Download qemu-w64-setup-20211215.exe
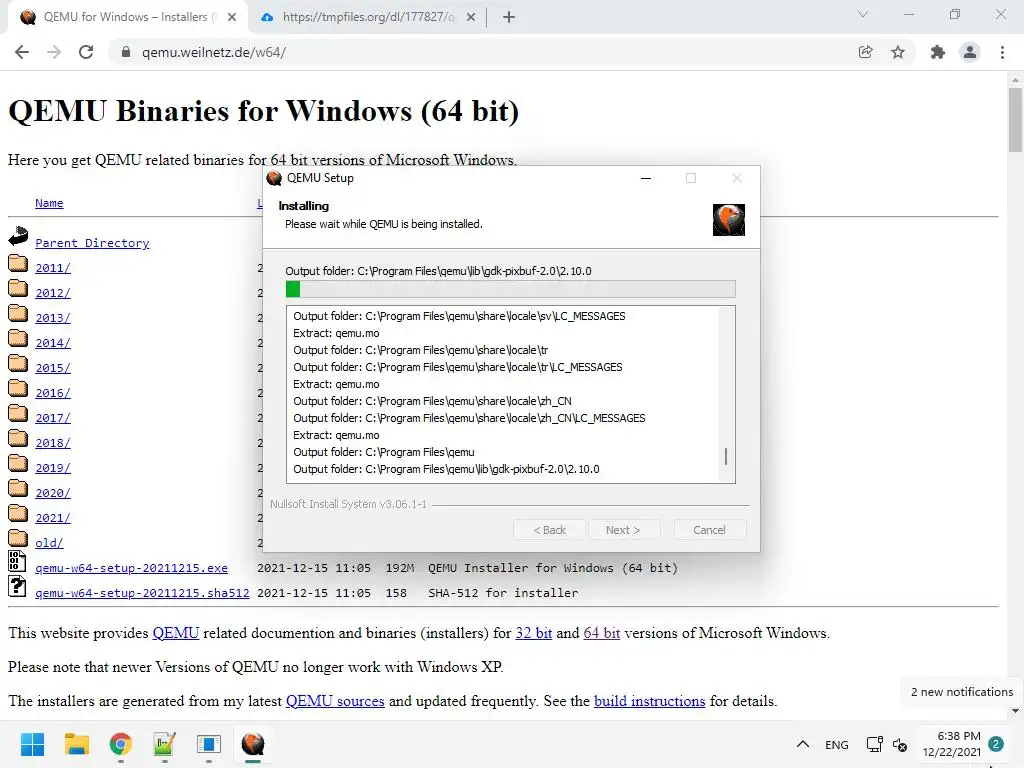 click(131, 568)
